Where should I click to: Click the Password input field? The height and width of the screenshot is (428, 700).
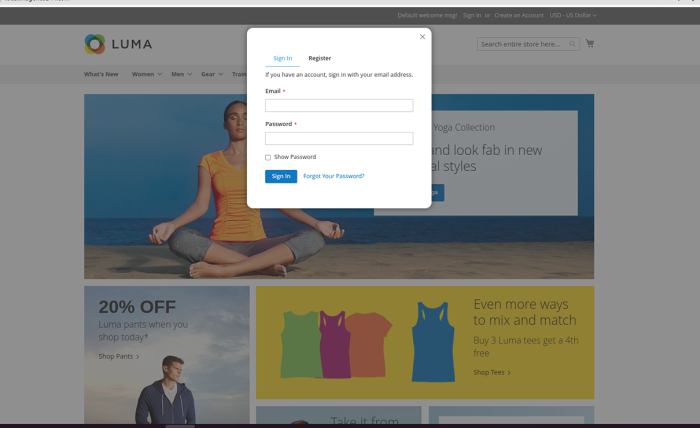(x=339, y=138)
